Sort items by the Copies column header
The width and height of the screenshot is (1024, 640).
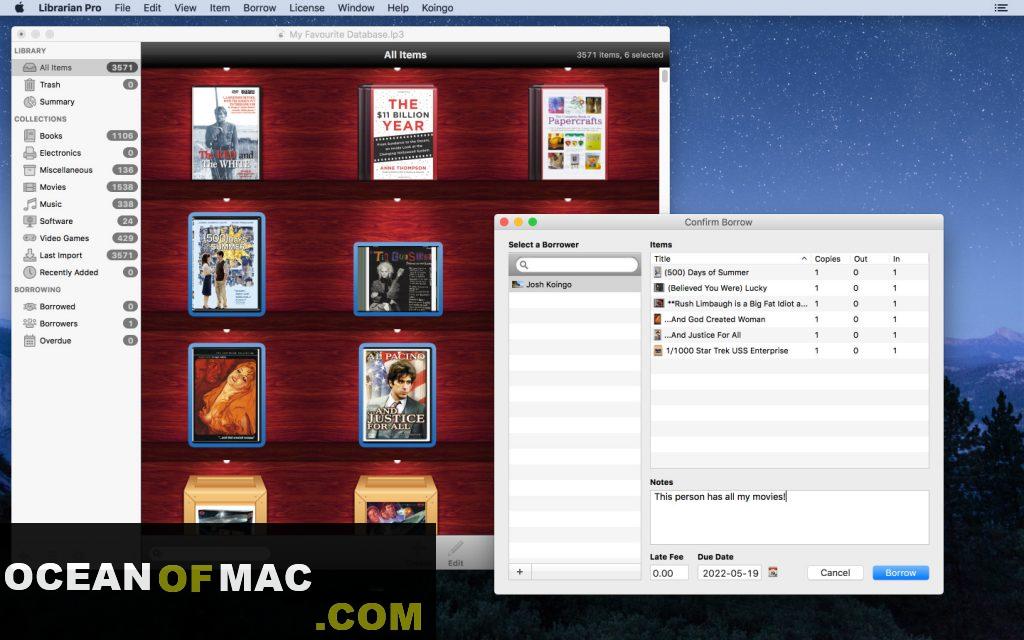[x=827, y=259]
